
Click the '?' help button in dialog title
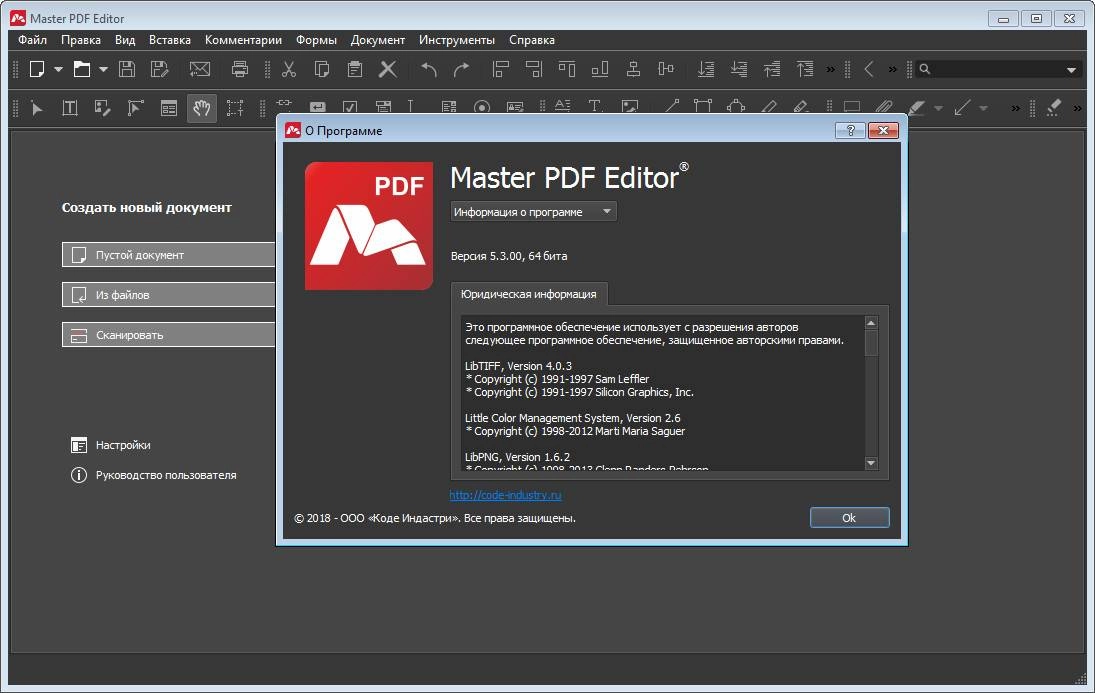pos(850,131)
